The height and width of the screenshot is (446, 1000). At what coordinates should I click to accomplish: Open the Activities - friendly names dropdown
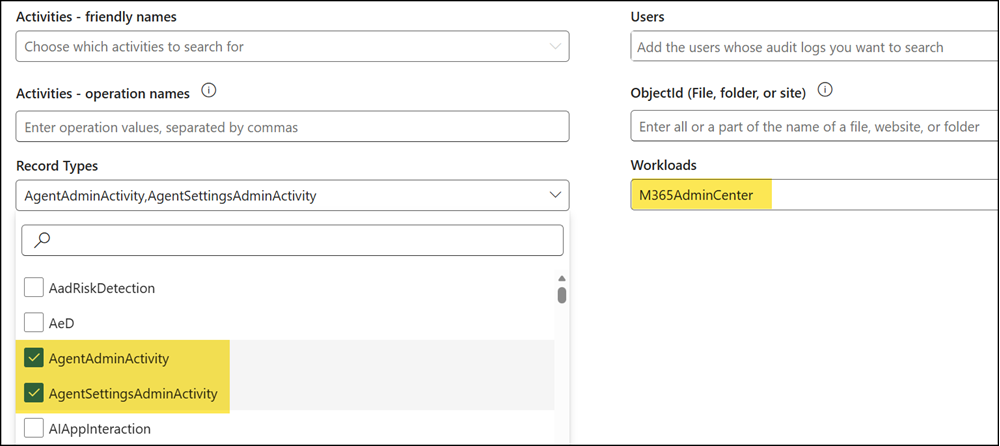292,47
